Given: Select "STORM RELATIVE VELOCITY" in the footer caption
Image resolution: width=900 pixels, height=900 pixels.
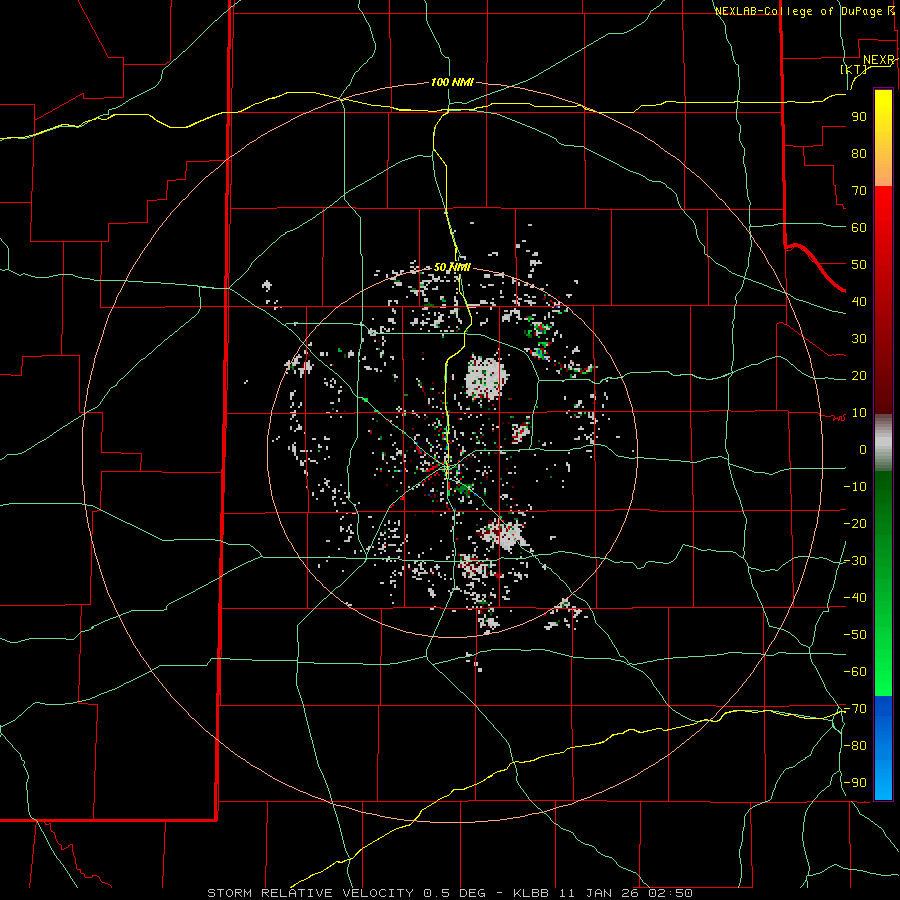Looking at the screenshot, I should pos(310,893).
